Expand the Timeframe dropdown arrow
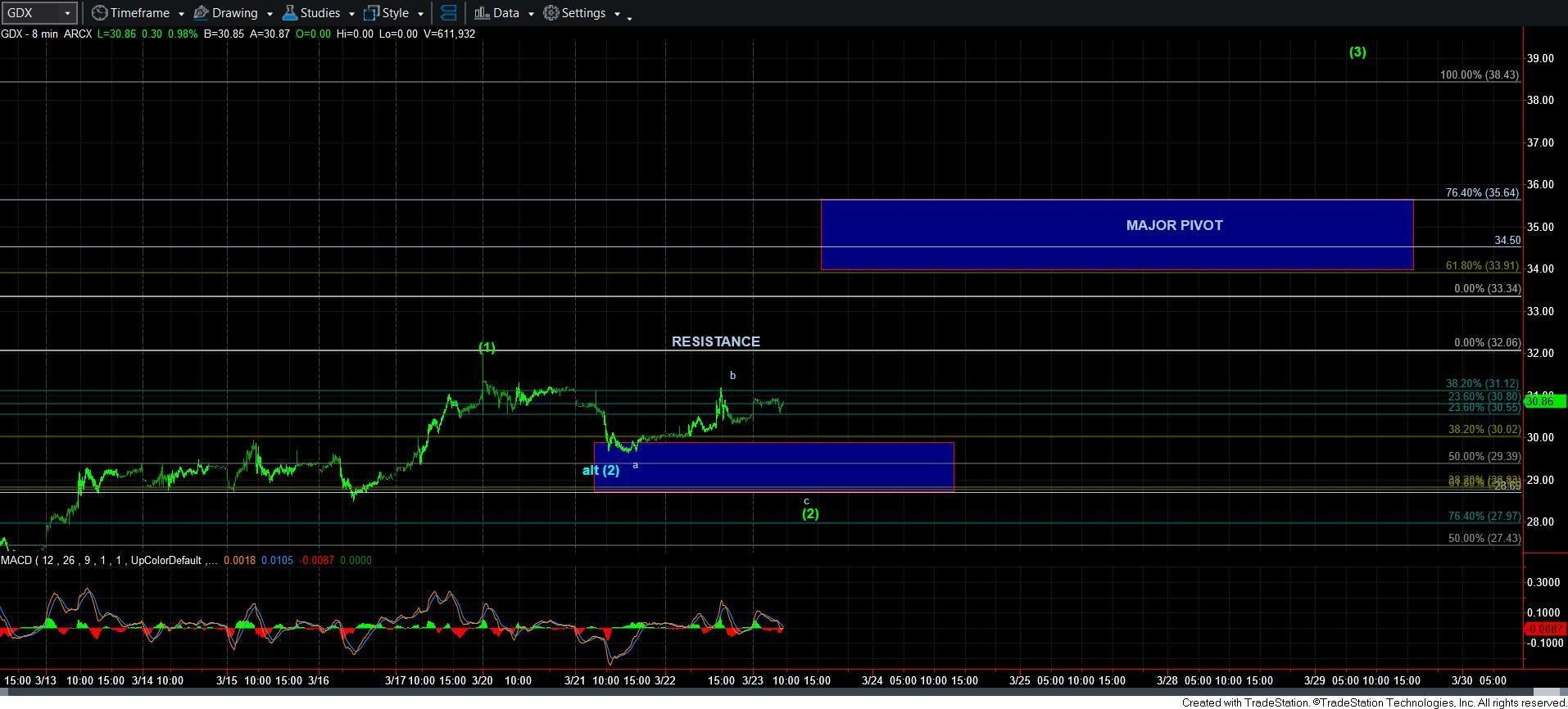1568x709 pixels. pyautogui.click(x=181, y=14)
